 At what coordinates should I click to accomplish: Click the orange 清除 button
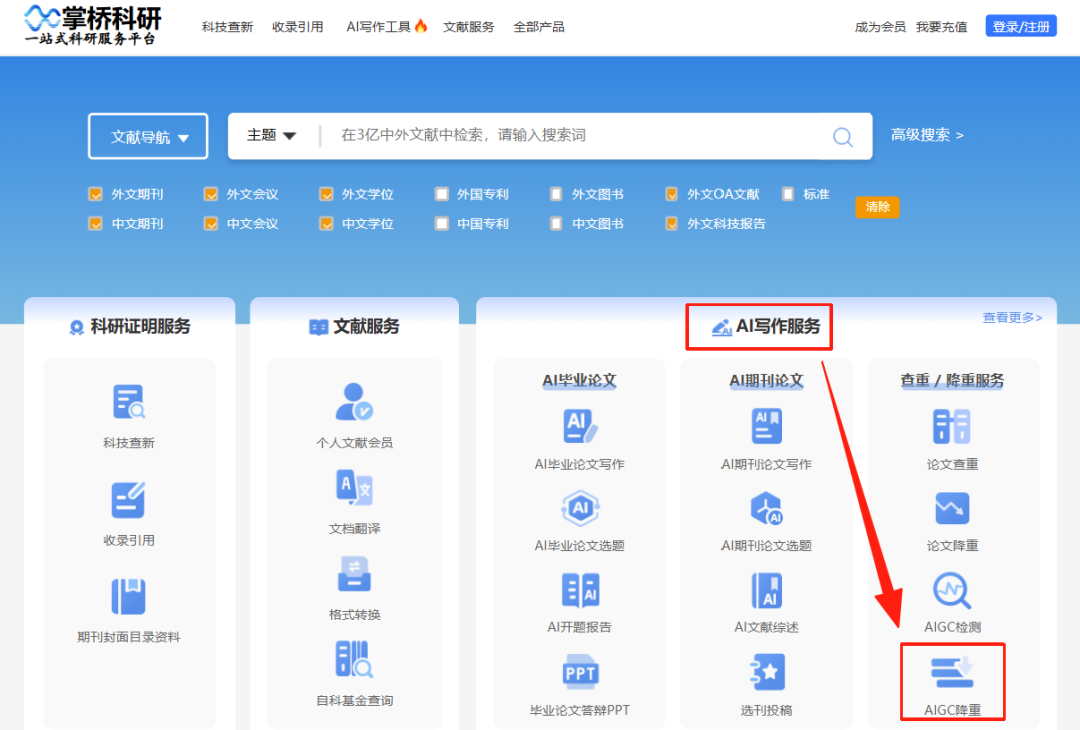click(877, 207)
